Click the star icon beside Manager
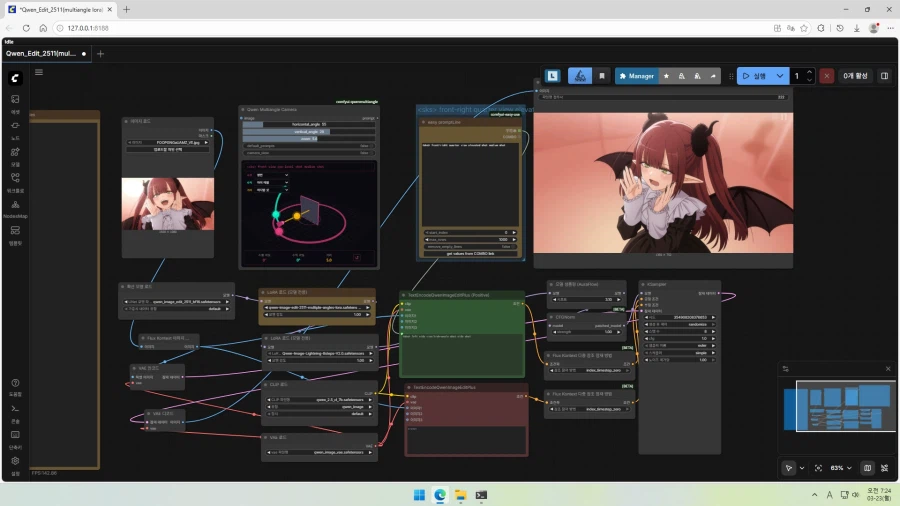Image resolution: width=900 pixels, height=506 pixels. click(667, 76)
